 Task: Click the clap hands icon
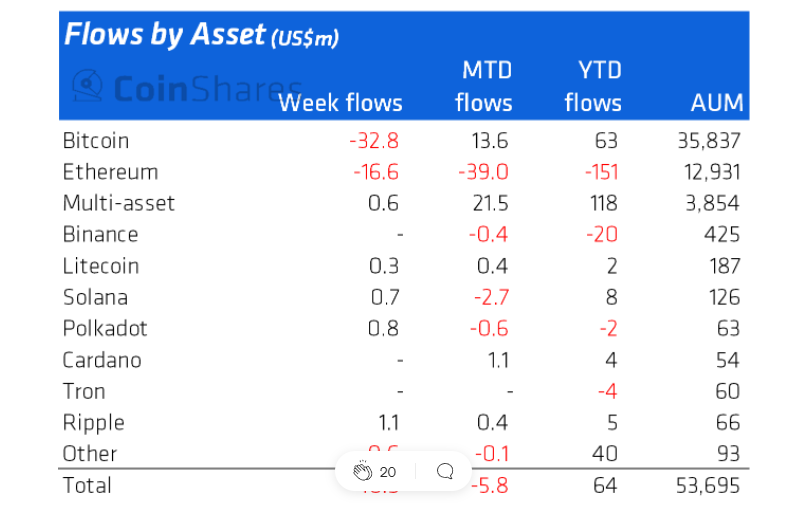pyautogui.click(x=363, y=471)
